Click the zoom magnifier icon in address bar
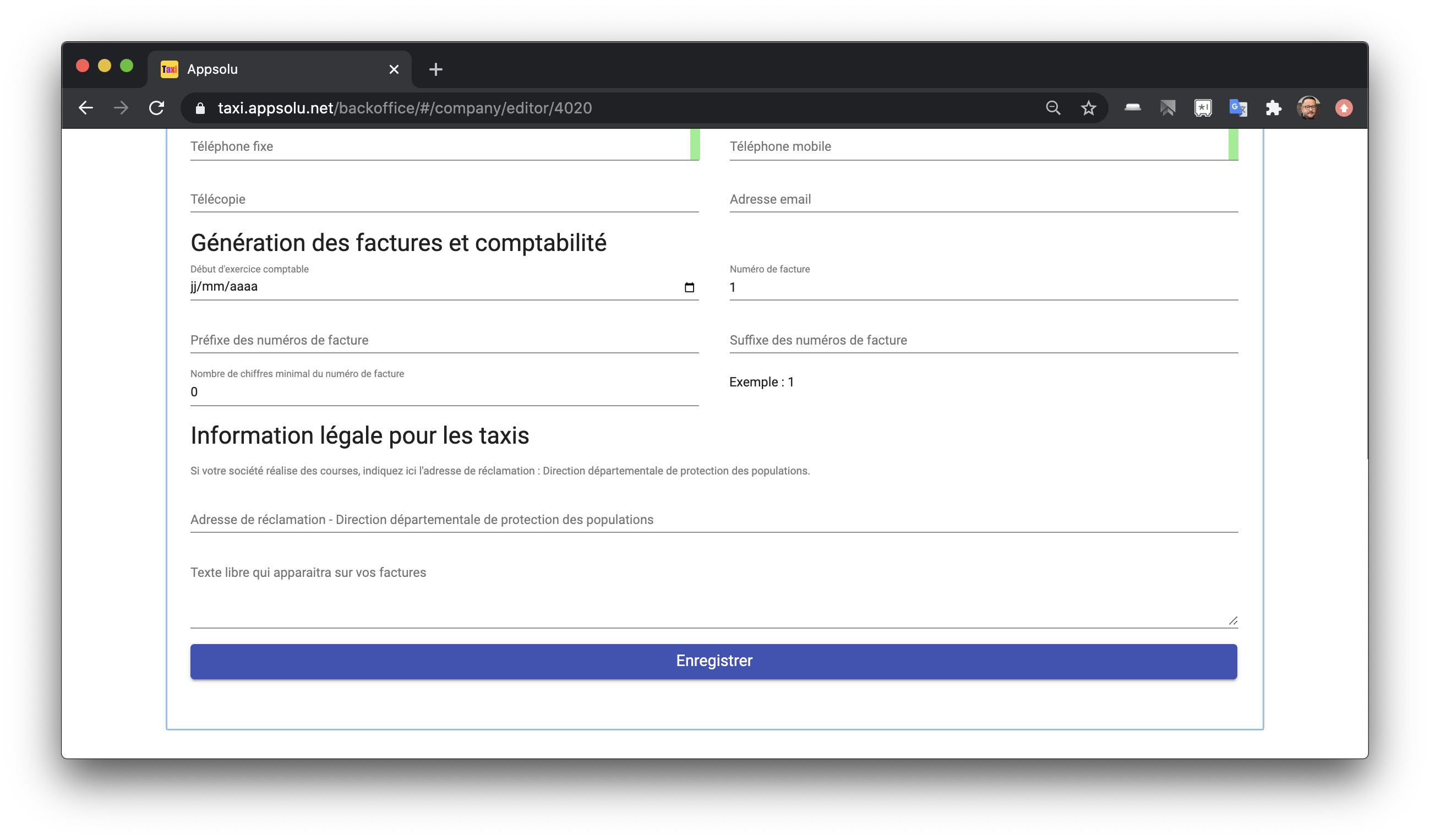This screenshot has width=1430, height=840. [x=1052, y=108]
